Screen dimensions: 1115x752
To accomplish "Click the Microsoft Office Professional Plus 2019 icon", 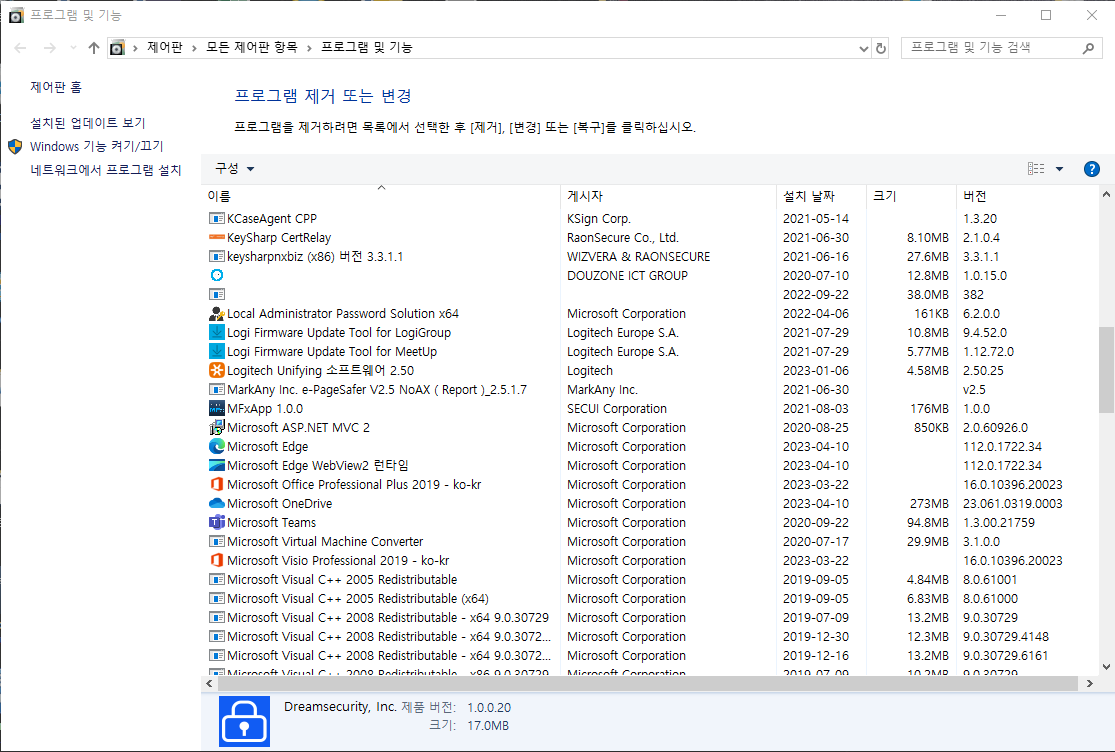I will point(217,484).
